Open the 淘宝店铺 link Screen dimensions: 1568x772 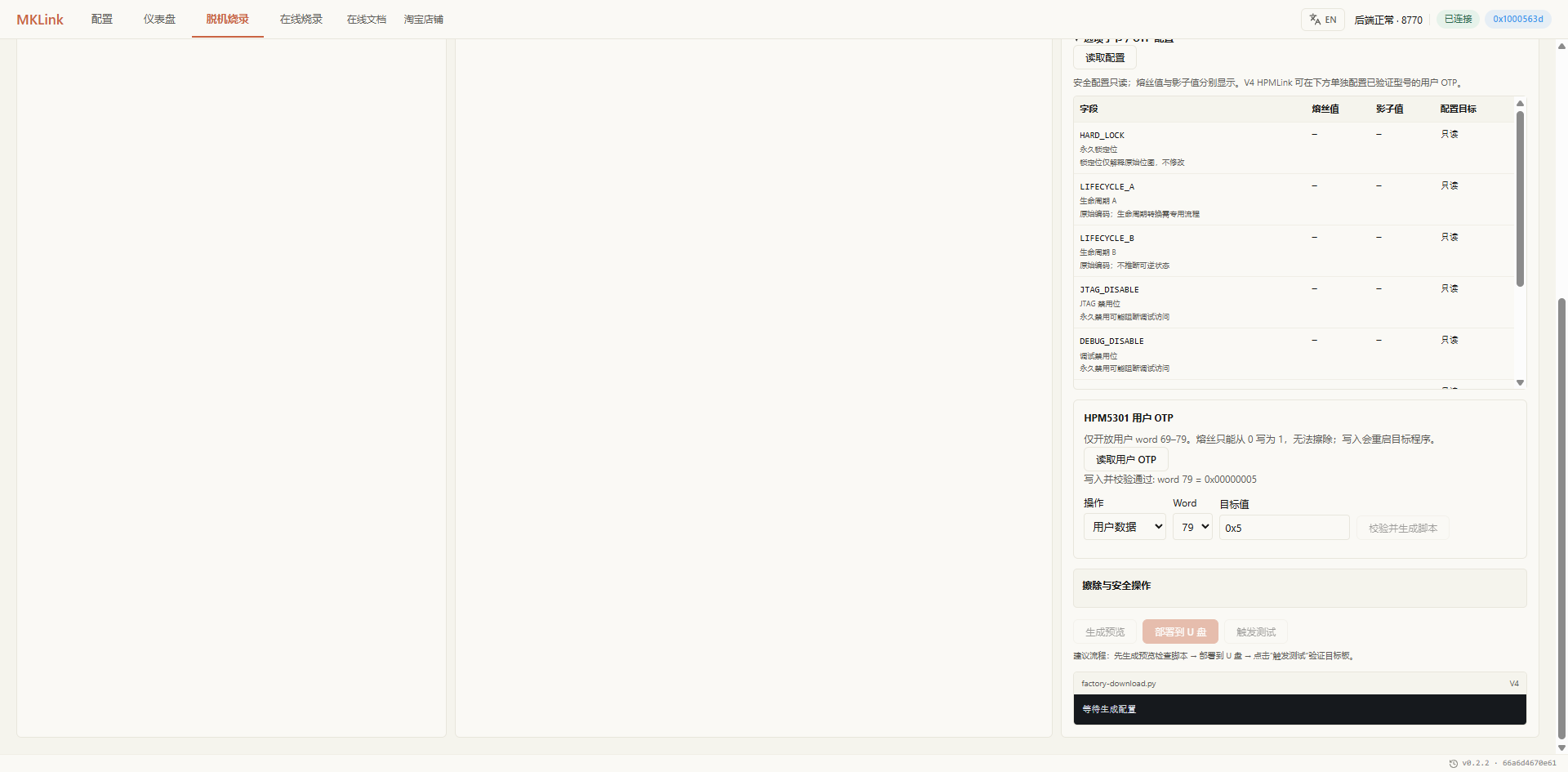click(424, 19)
